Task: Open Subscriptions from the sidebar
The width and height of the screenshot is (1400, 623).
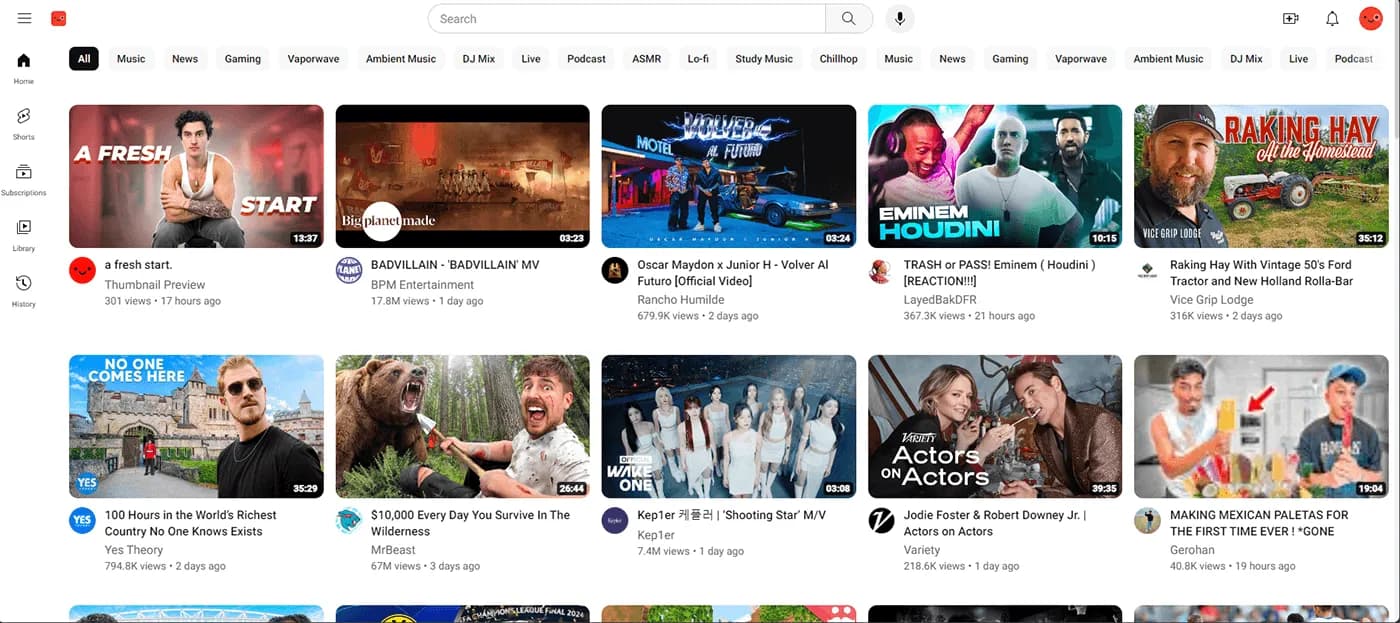Action: pos(24,179)
